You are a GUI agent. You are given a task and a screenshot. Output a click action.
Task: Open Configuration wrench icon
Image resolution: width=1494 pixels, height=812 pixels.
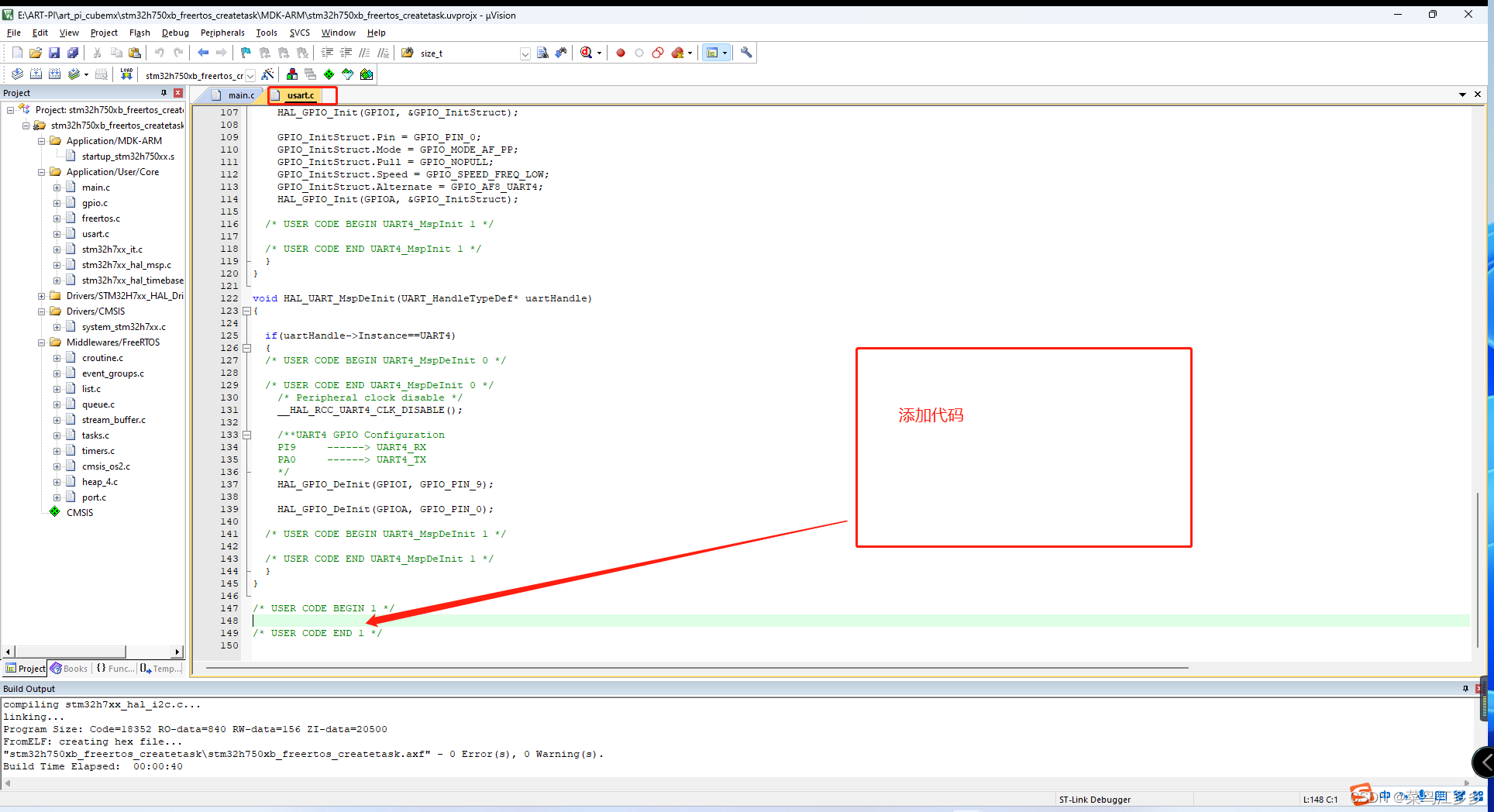[746, 53]
